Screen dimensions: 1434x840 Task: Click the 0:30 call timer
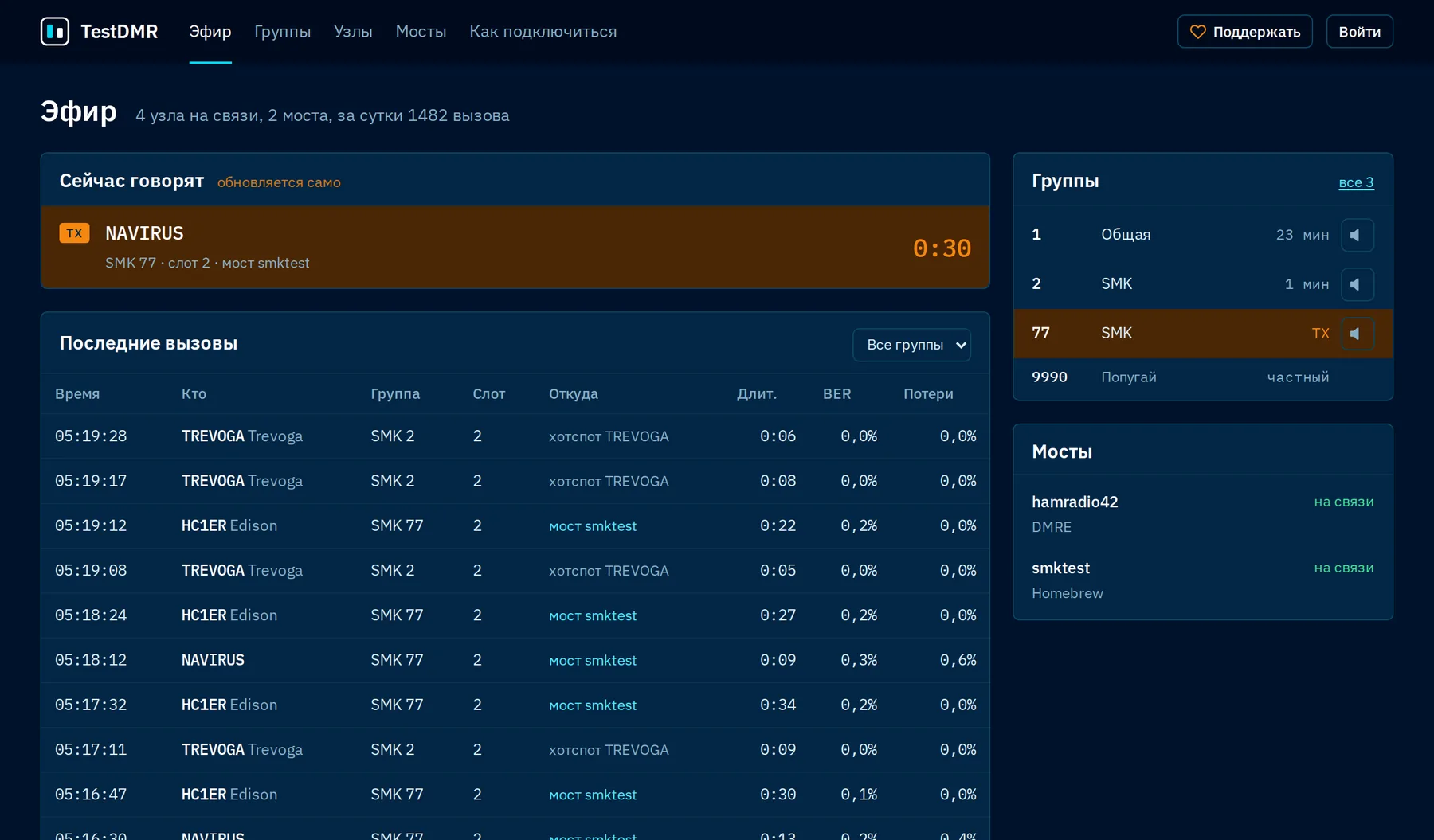pyautogui.click(x=942, y=248)
